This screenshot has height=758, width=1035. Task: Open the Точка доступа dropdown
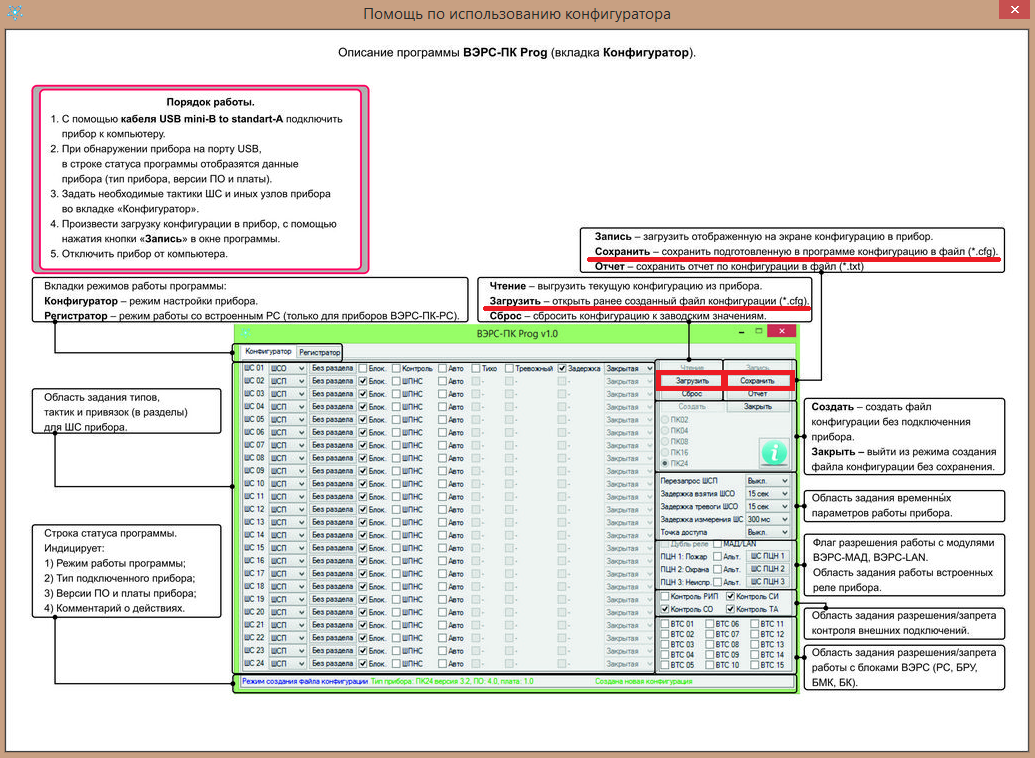pyautogui.click(x=767, y=532)
